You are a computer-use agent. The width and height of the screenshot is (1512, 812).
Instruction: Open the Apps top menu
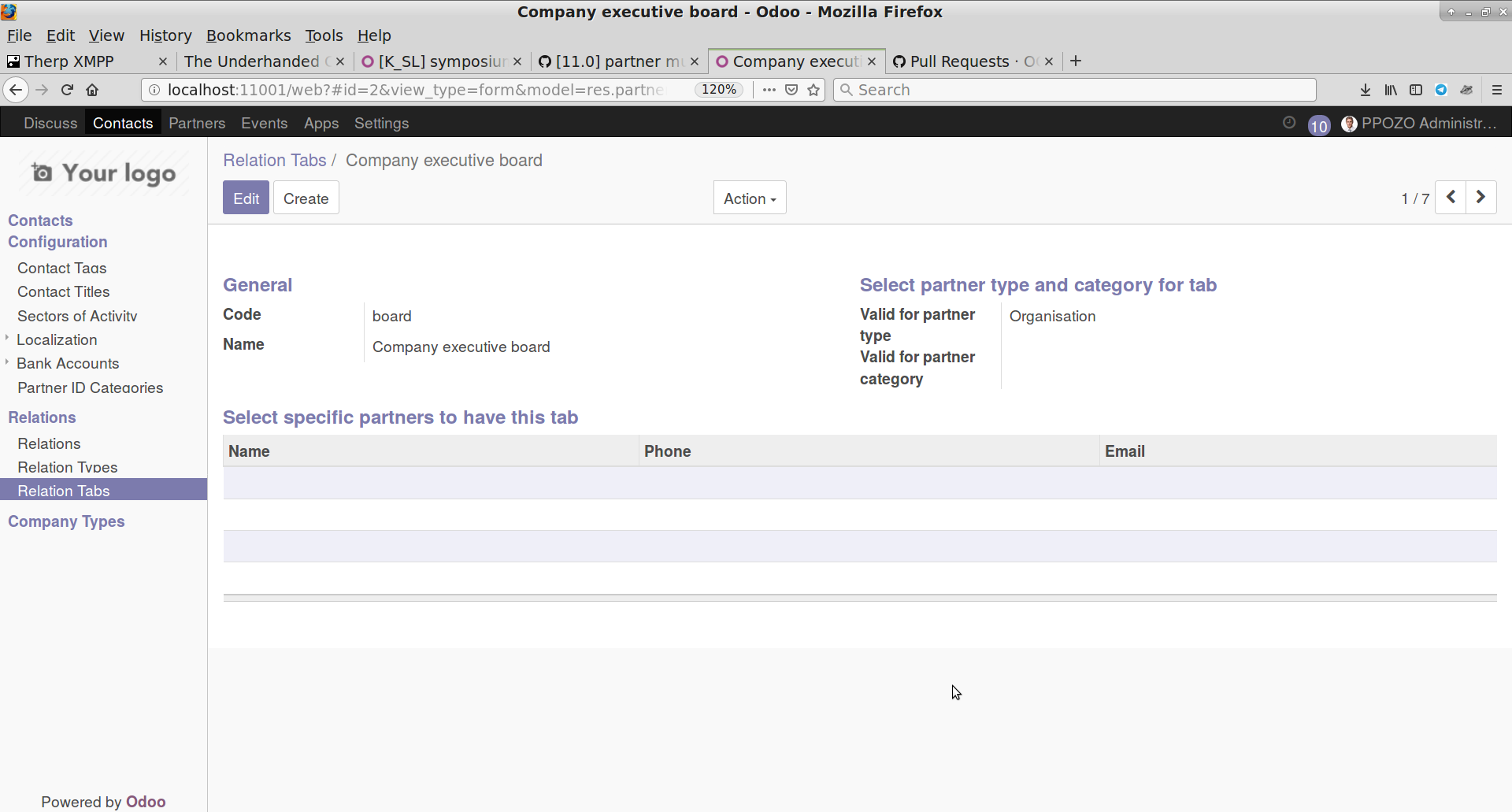click(321, 123)
